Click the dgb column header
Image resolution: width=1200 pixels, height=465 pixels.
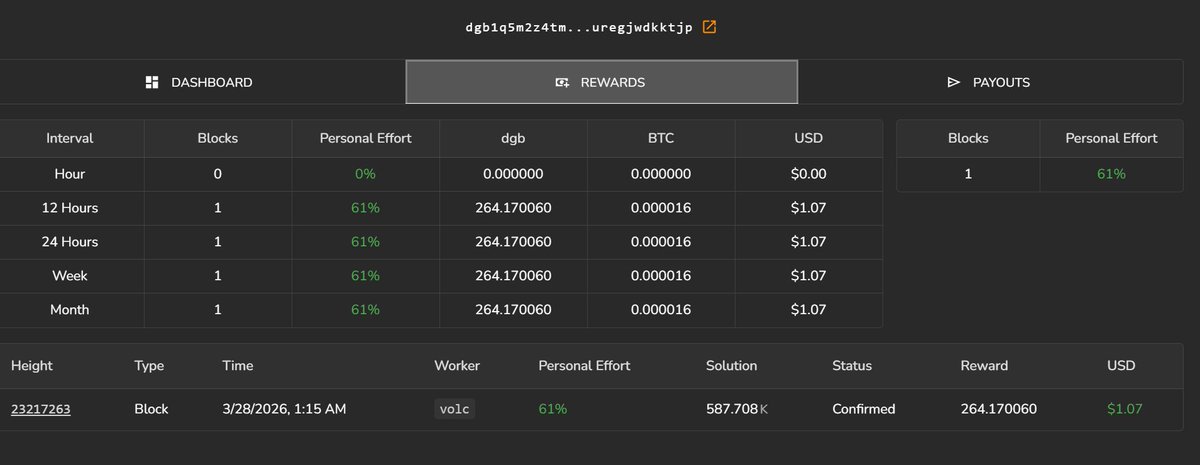[x=513, y=139]
